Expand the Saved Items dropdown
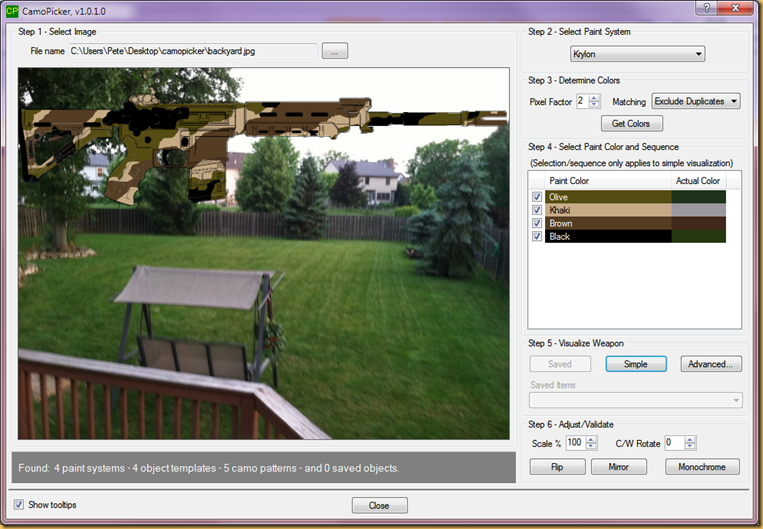This screenshot has width=763, height=529. (x=636, y=400)
